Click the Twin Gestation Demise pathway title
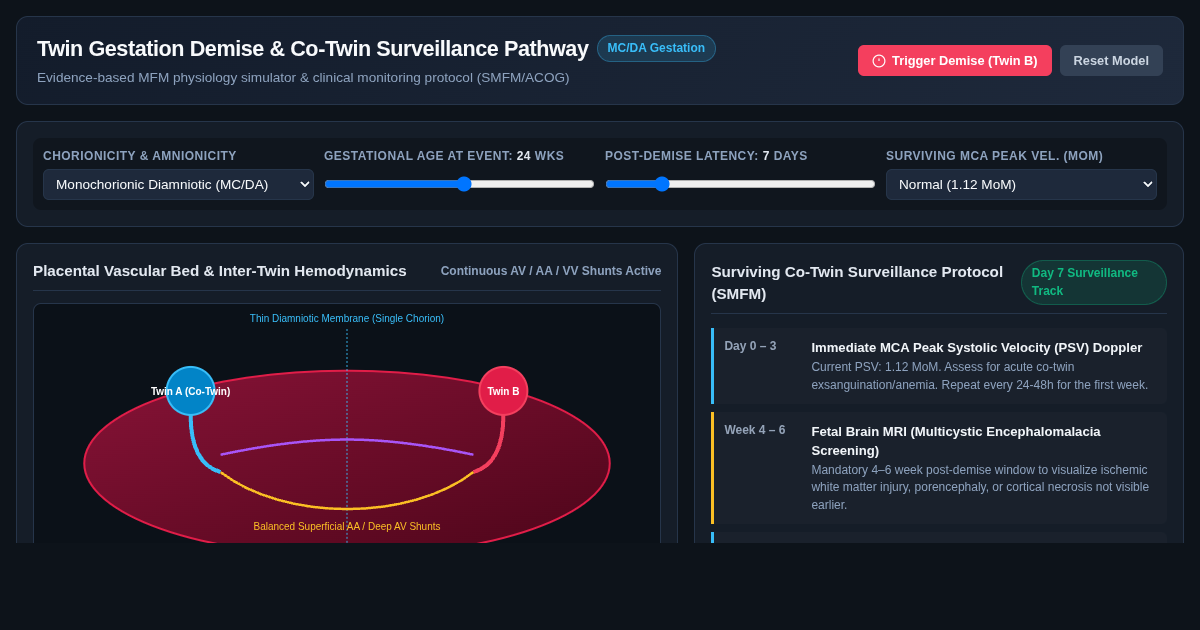The image size is (1200, 630). 313,49
